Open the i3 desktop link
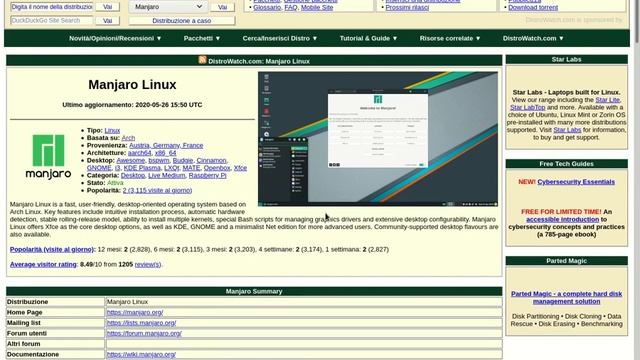 tap(117, 168)
